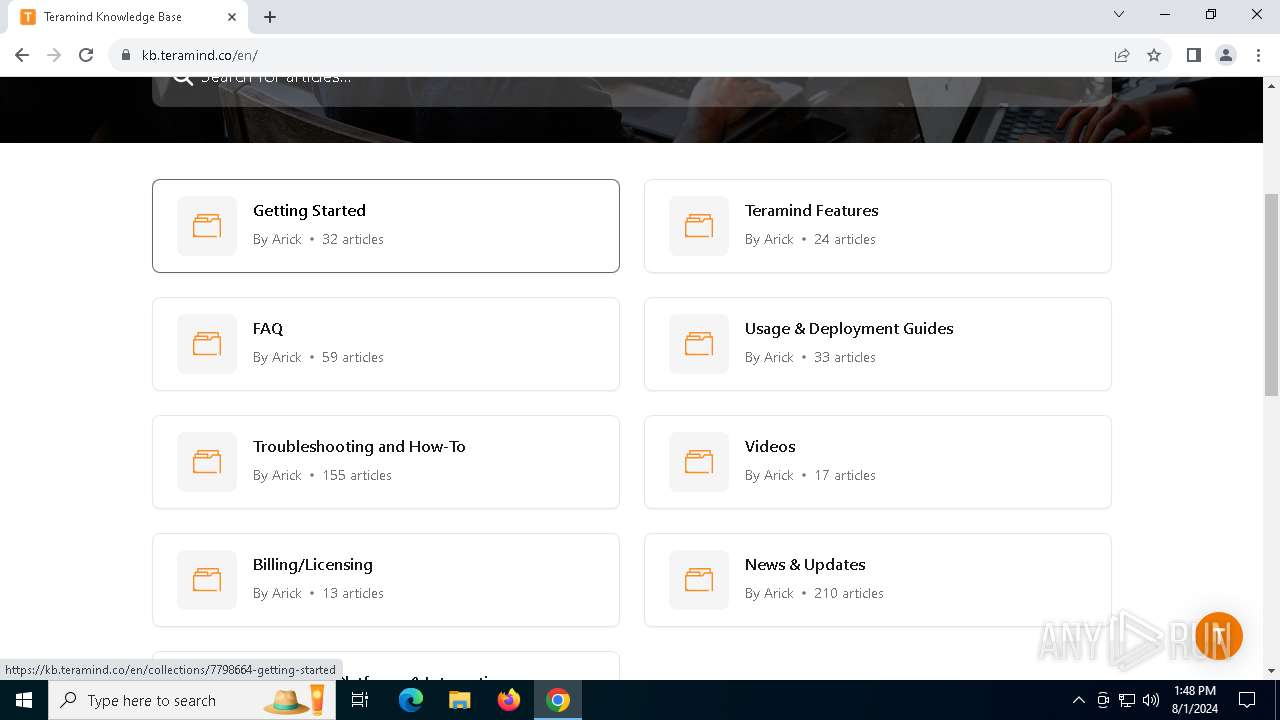Click the Windows taskbar search box
The width and height of the screenshot is (1280, 720).
pyautogui.click(x=190, y=700)
